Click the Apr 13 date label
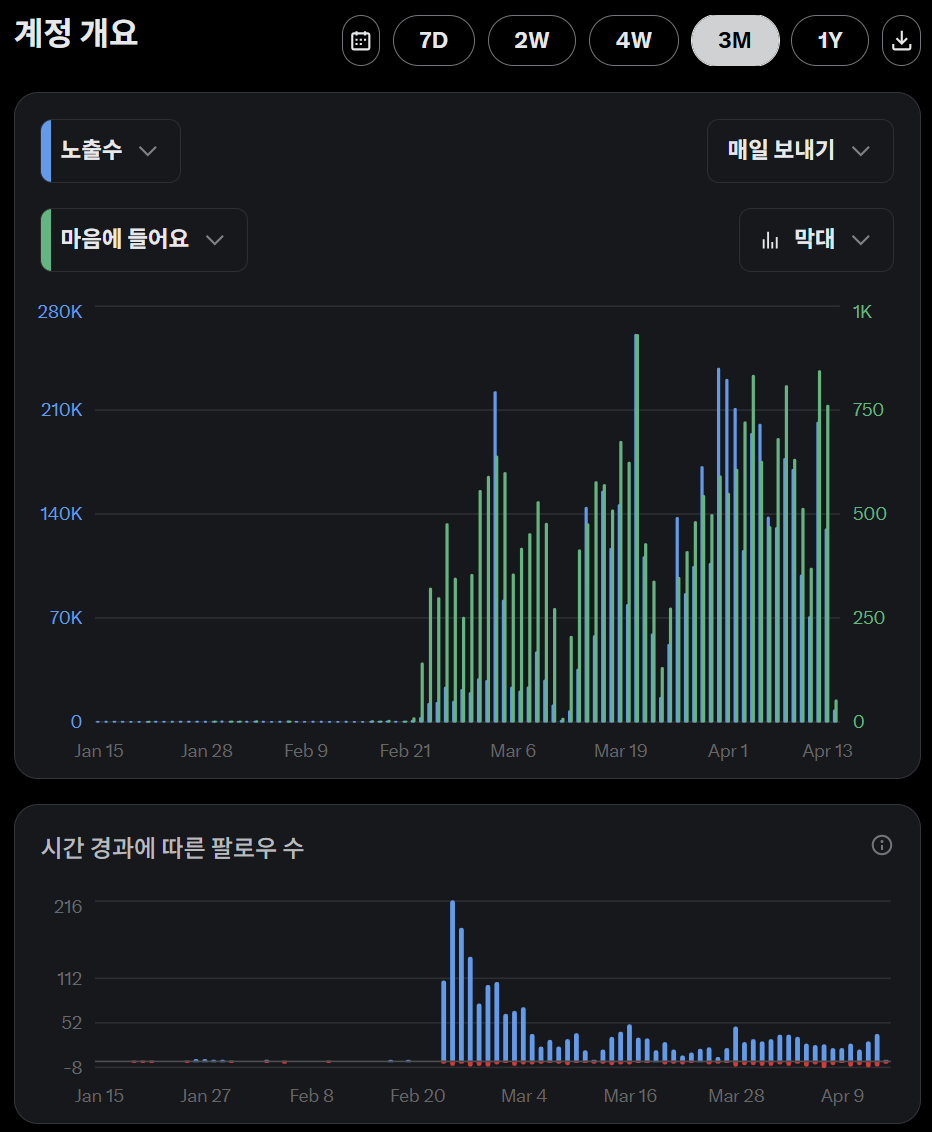The image size is (932, 1132). pos(827,751)
